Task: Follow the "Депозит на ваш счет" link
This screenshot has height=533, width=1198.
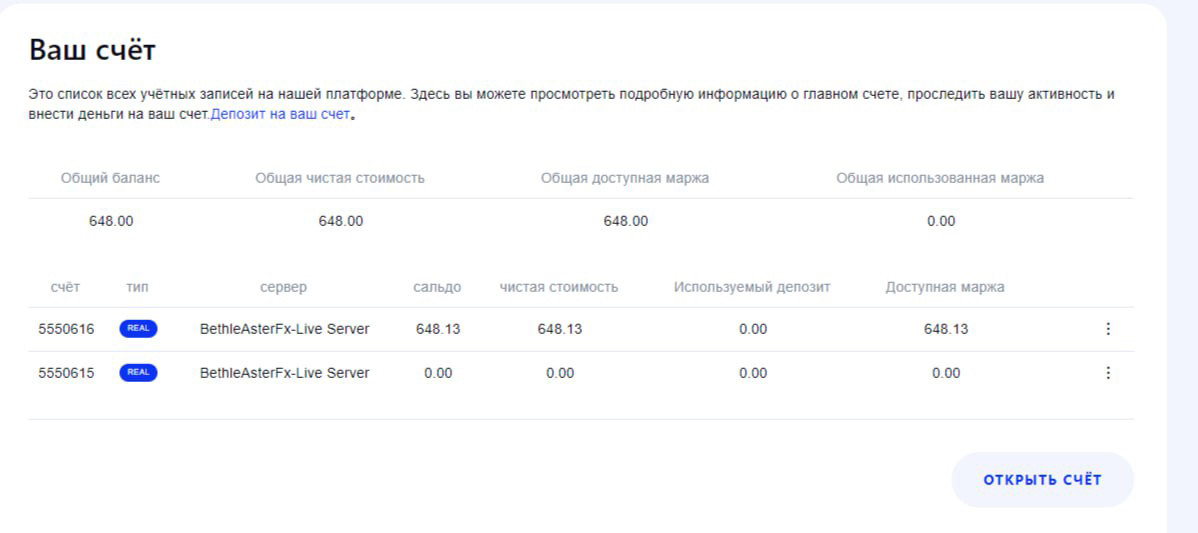Action: click(280, 115)
